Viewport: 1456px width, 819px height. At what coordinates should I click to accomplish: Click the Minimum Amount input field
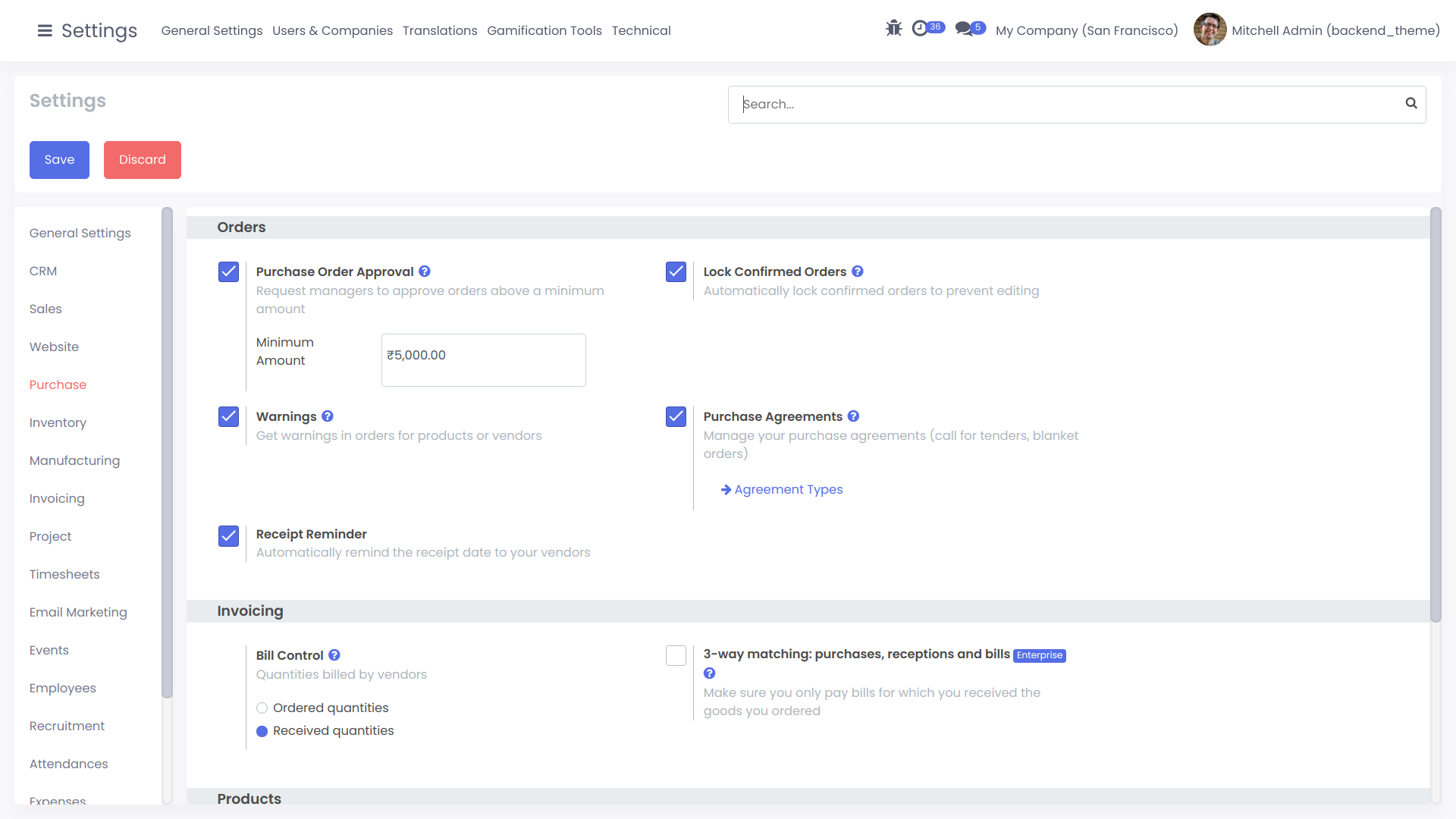point(483,360)
